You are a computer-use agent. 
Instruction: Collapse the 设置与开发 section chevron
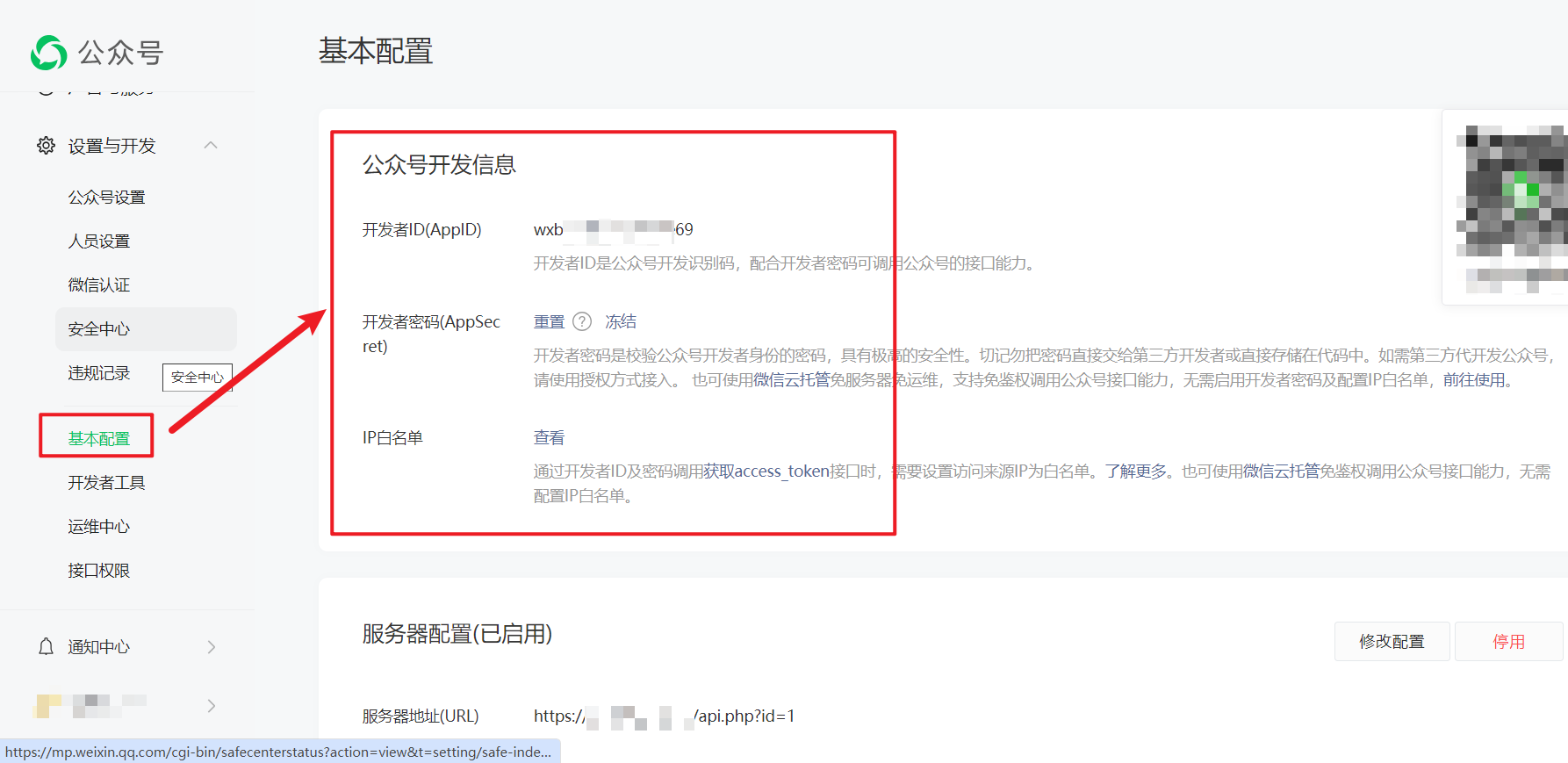point(211,146)
